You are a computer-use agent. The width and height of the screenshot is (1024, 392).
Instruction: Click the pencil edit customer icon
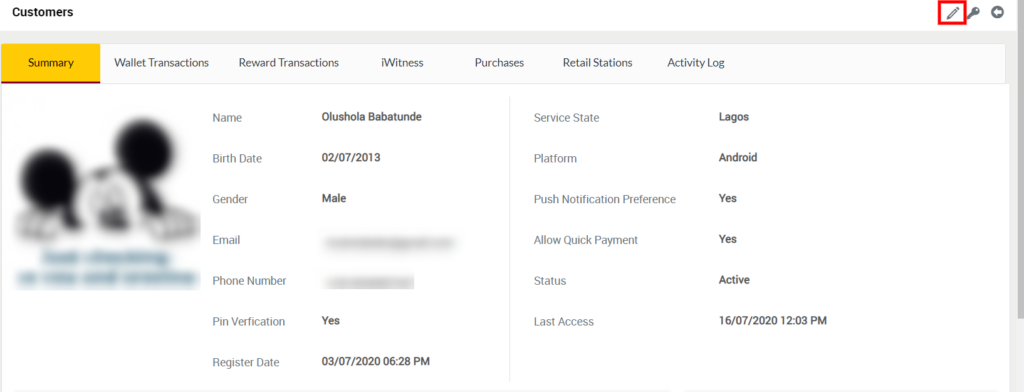click(953, 13)
